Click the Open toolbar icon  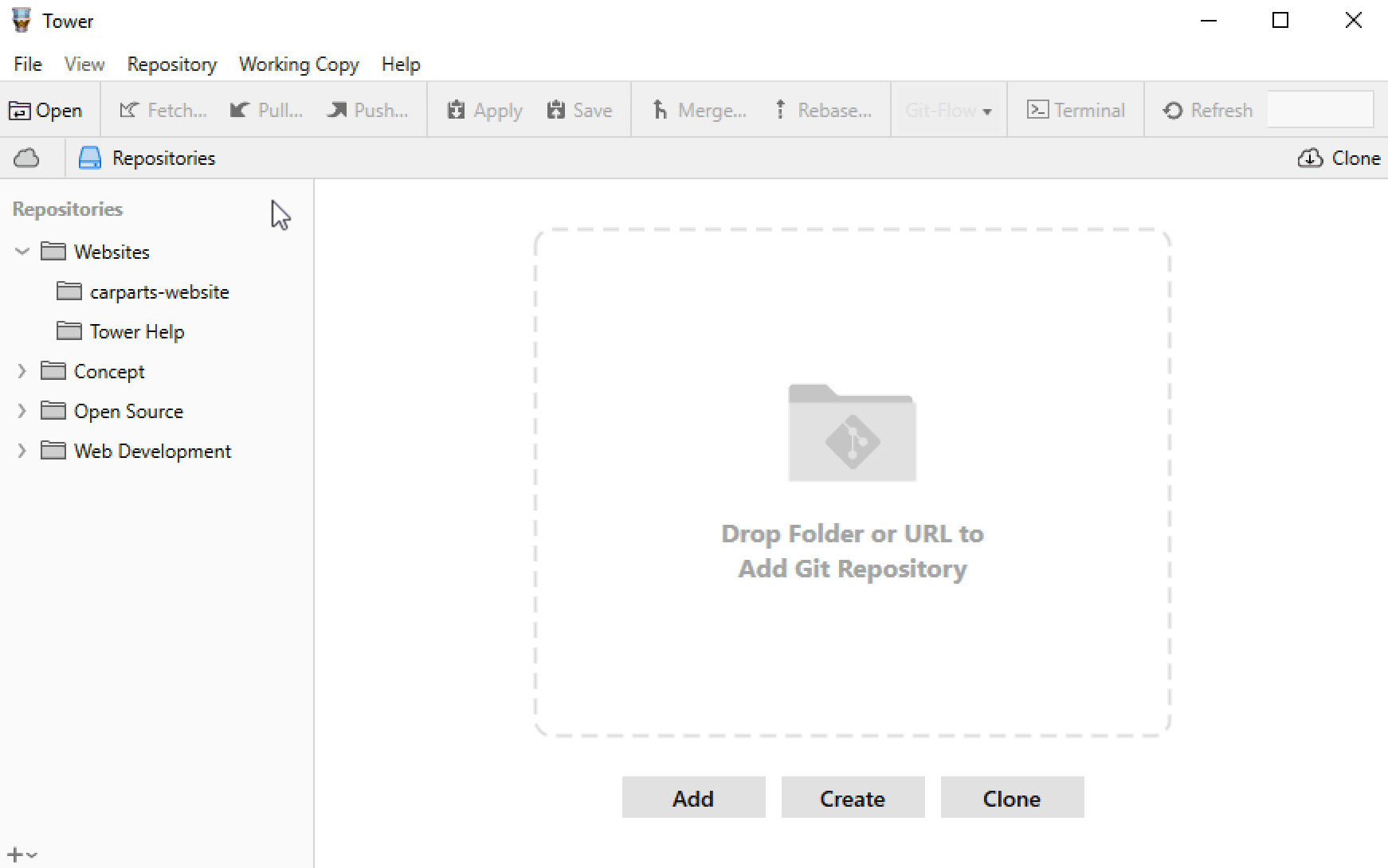click(x=20, y=111)
